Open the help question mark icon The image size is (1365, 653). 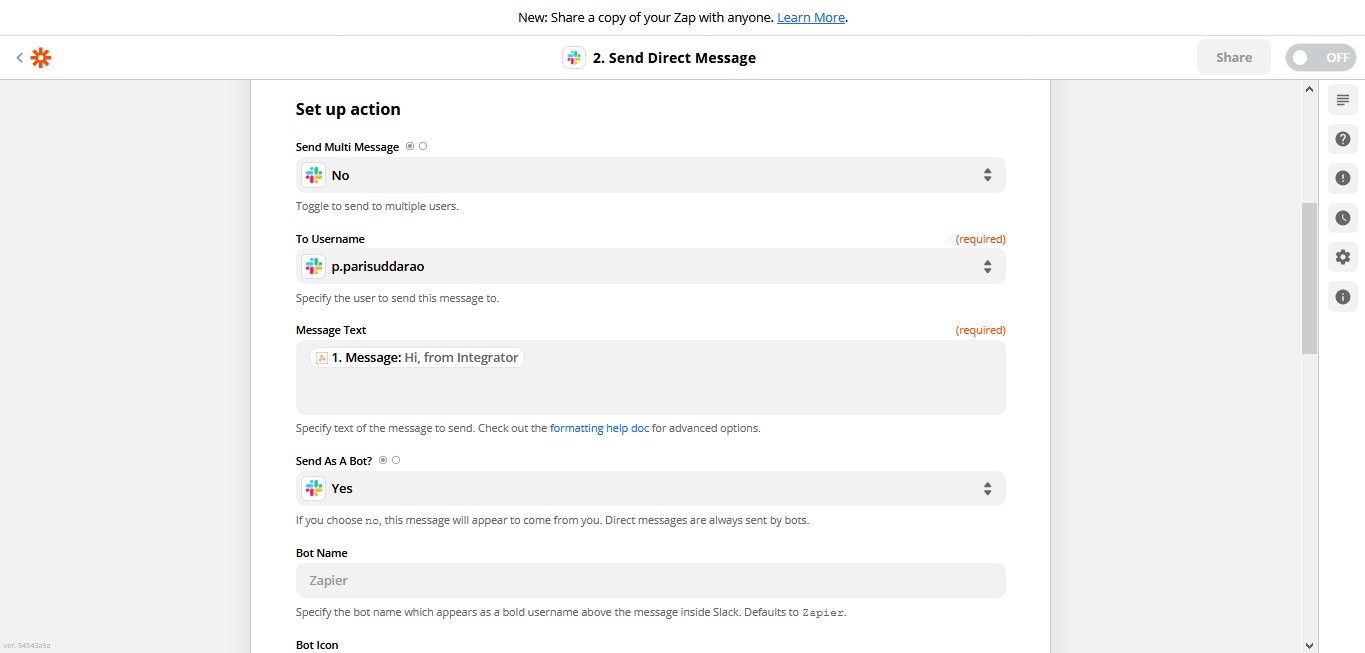coord(1343,139)
